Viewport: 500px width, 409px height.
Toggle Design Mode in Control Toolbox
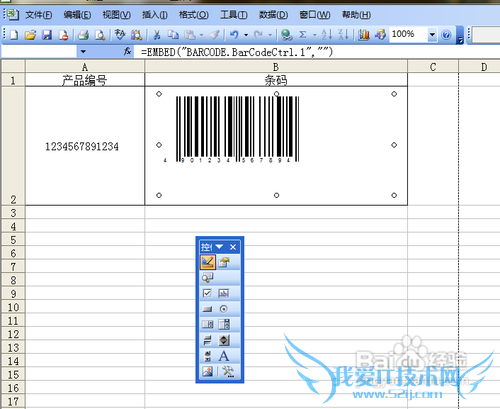pyautogui.click(x=207, y=262)
